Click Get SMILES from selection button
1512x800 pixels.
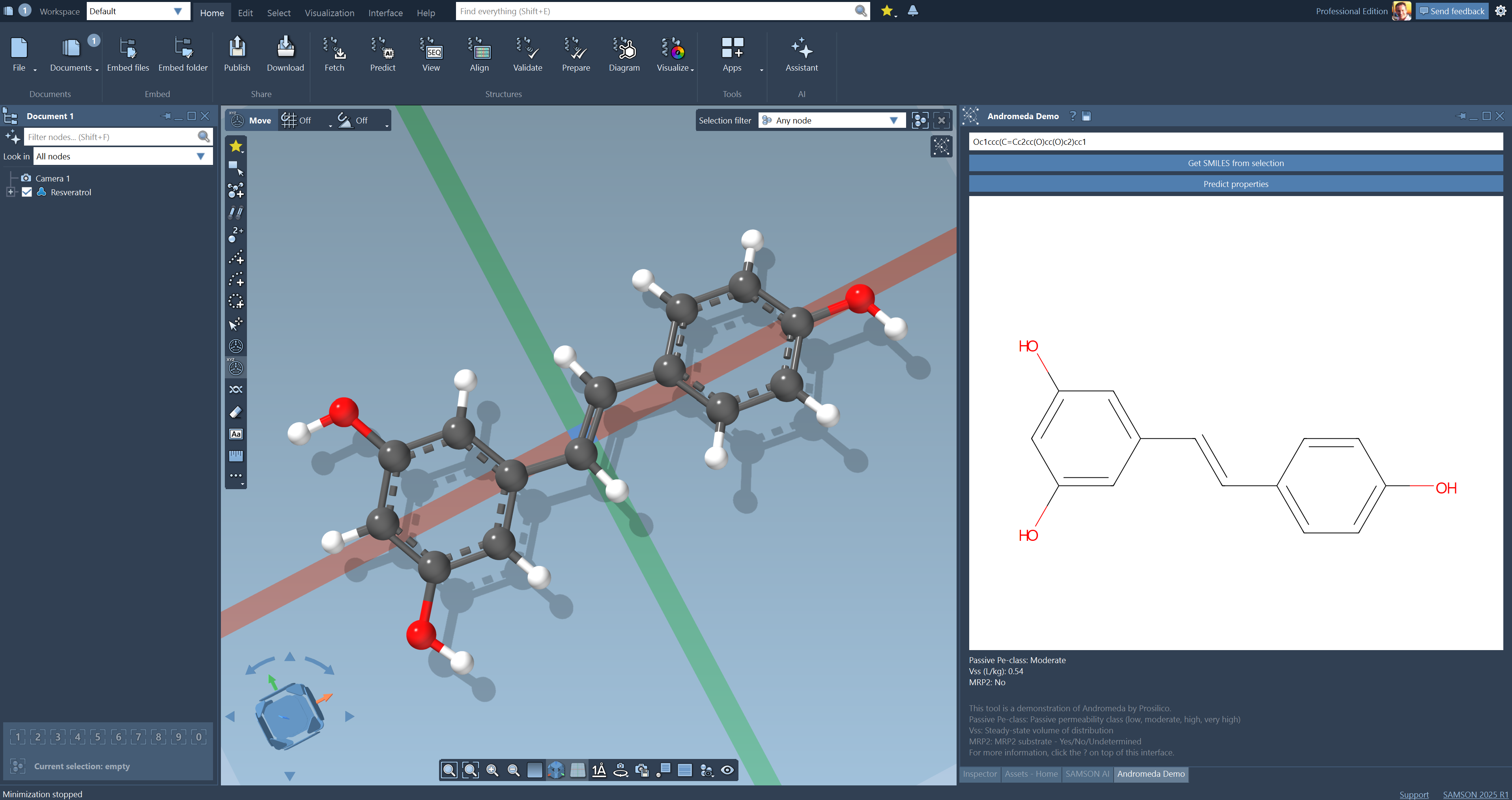(x=1235, y=163)
